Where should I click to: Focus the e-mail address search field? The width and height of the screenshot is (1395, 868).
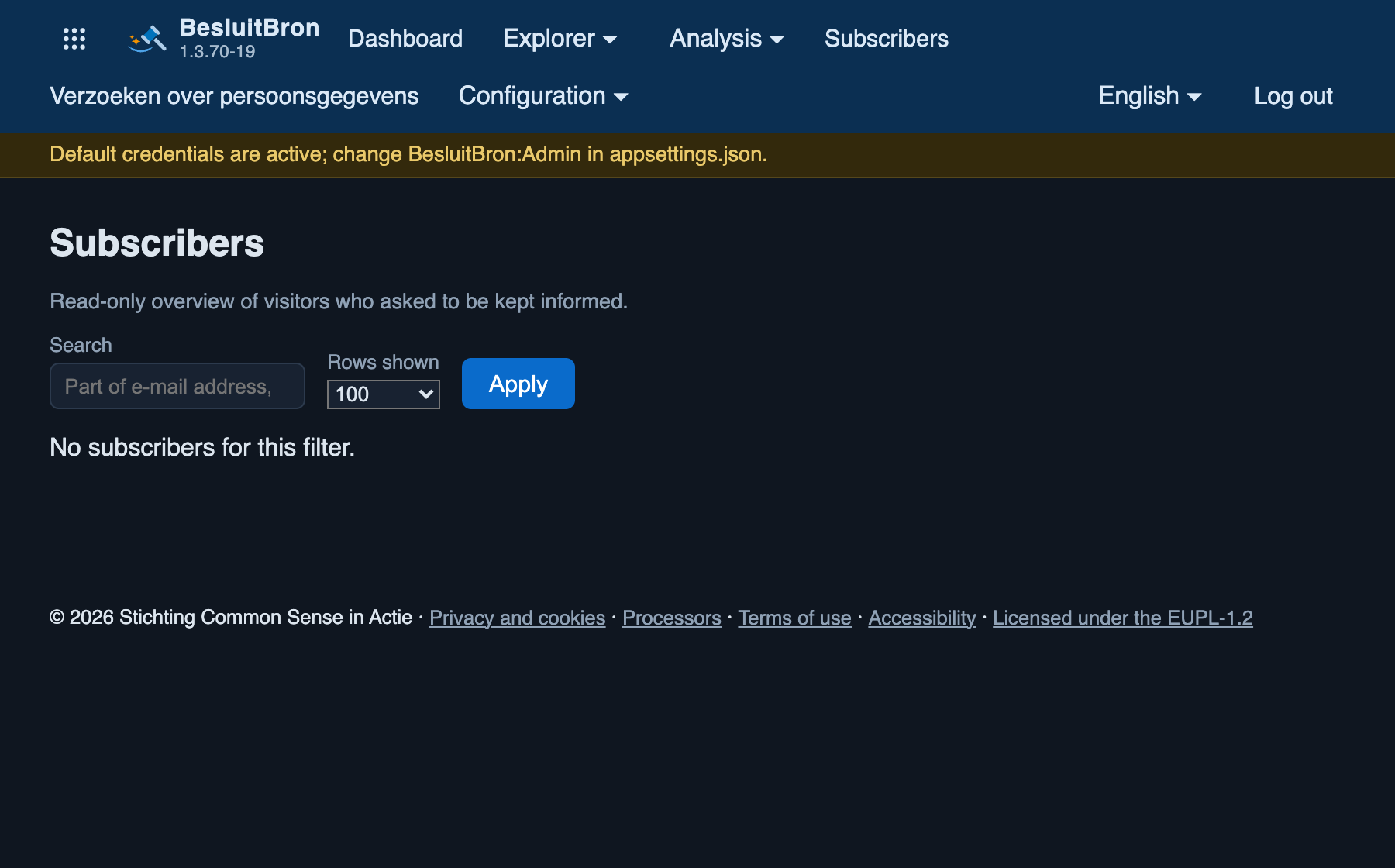[x=177, y=386]
